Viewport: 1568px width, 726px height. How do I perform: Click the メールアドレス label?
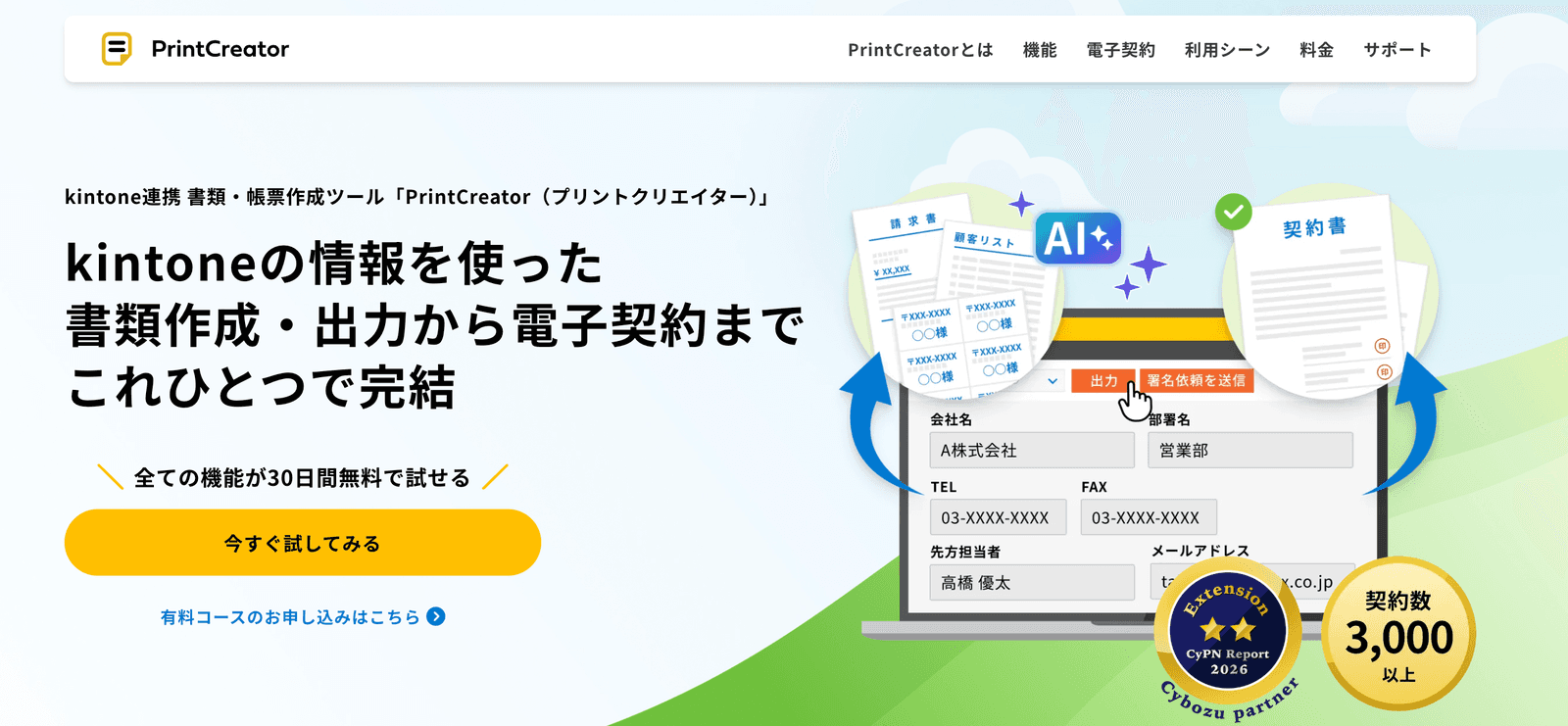coord(1200,552)
